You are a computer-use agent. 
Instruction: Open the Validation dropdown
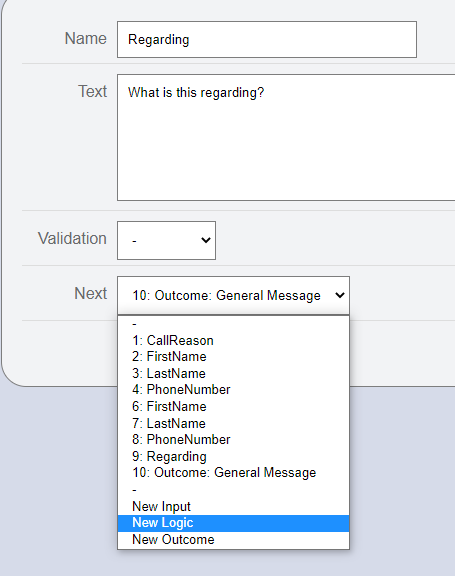[x=166, y=240]
